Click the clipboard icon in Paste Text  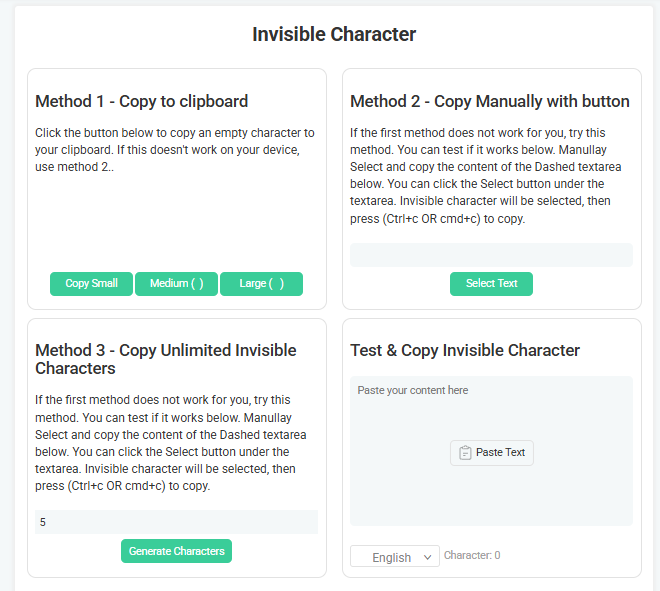coord(465,453)
